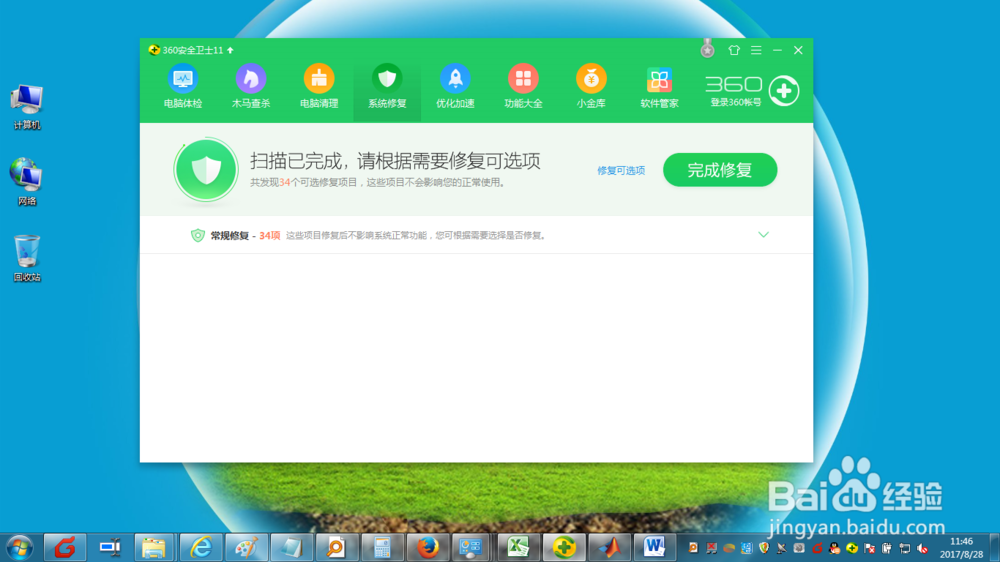Viewport: 1000px width, 562px height.
Task: Click the 登录360帐号 login plus icon
Action: 784,91
